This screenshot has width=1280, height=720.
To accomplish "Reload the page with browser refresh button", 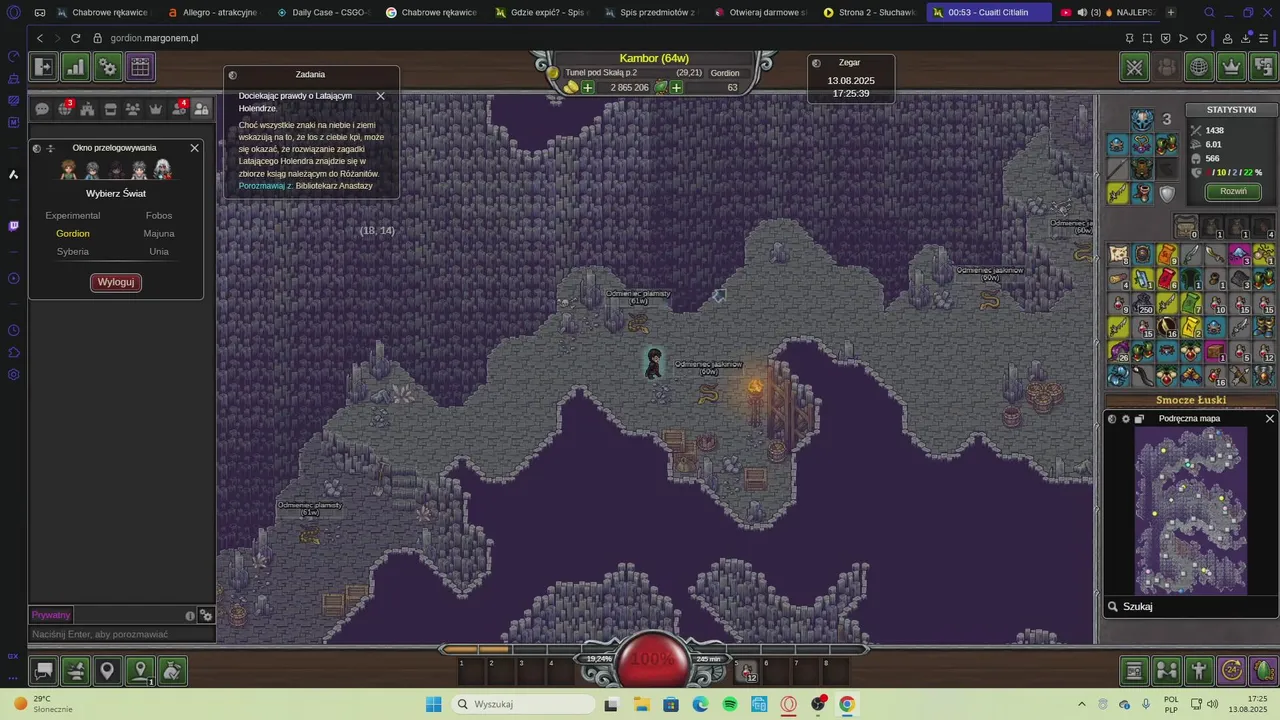I will pos(75,38).
